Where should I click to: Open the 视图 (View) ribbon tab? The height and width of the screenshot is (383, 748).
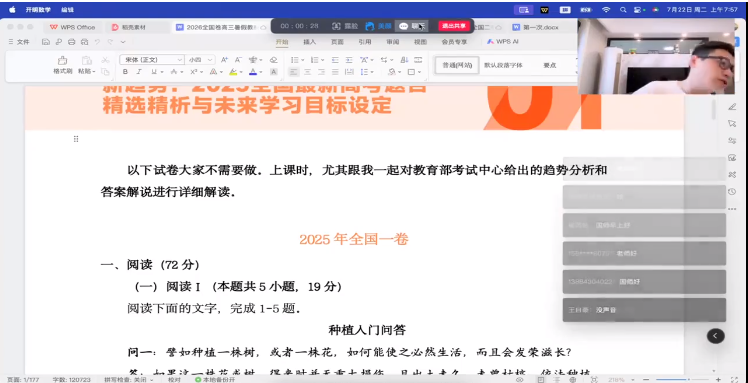(420, 42)
